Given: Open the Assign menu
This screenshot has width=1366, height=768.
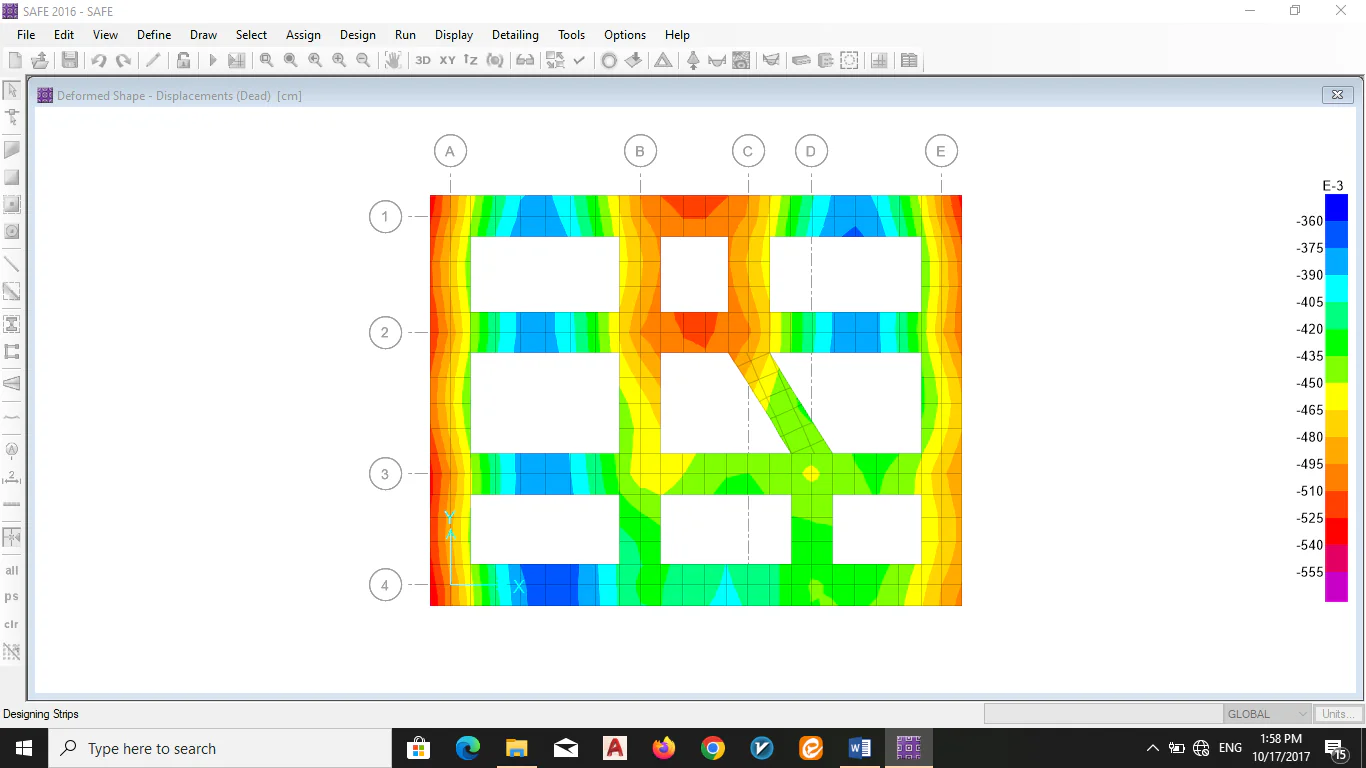Looking at the screenshot, I should point(303,35).
